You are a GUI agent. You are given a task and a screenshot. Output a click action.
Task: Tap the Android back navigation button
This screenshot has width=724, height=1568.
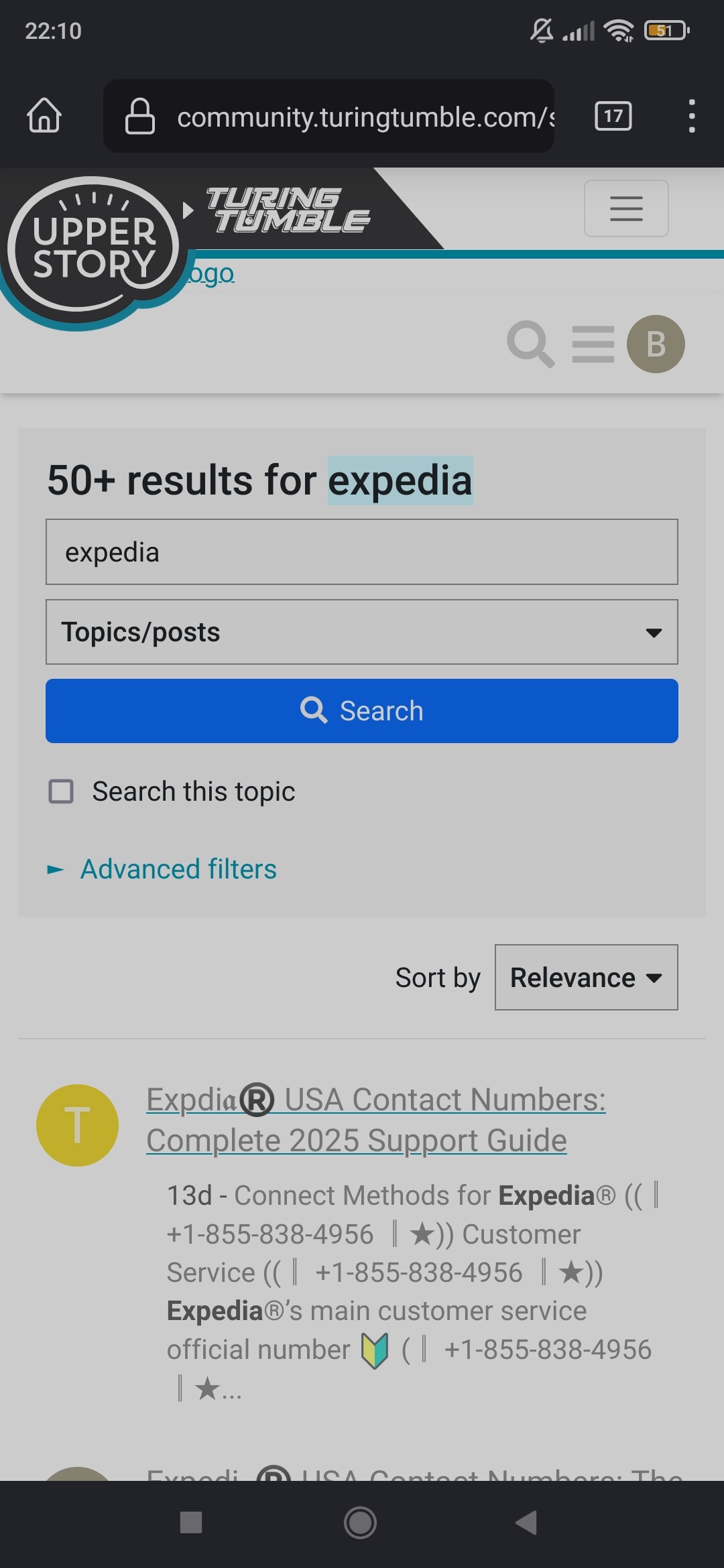point(527,1522)
